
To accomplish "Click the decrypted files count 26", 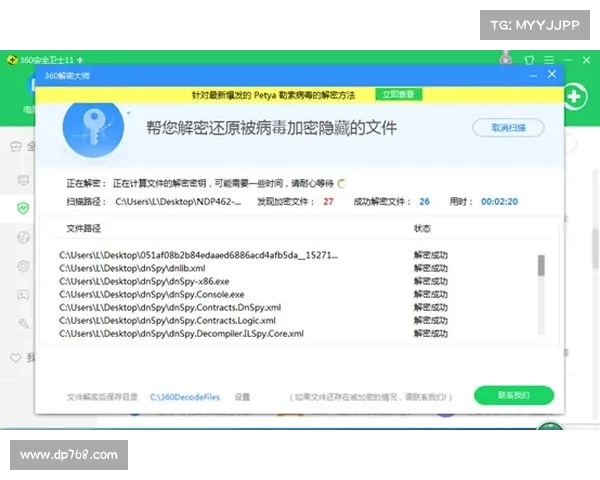I will [424, 202].
